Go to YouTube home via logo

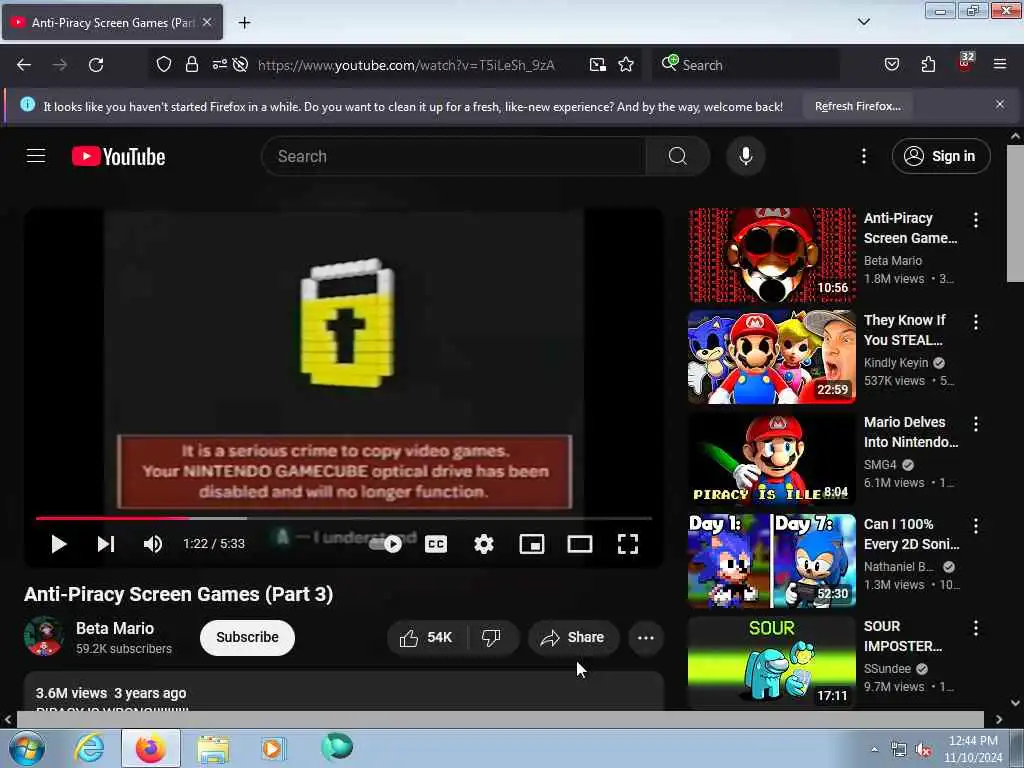pos(118,157)
